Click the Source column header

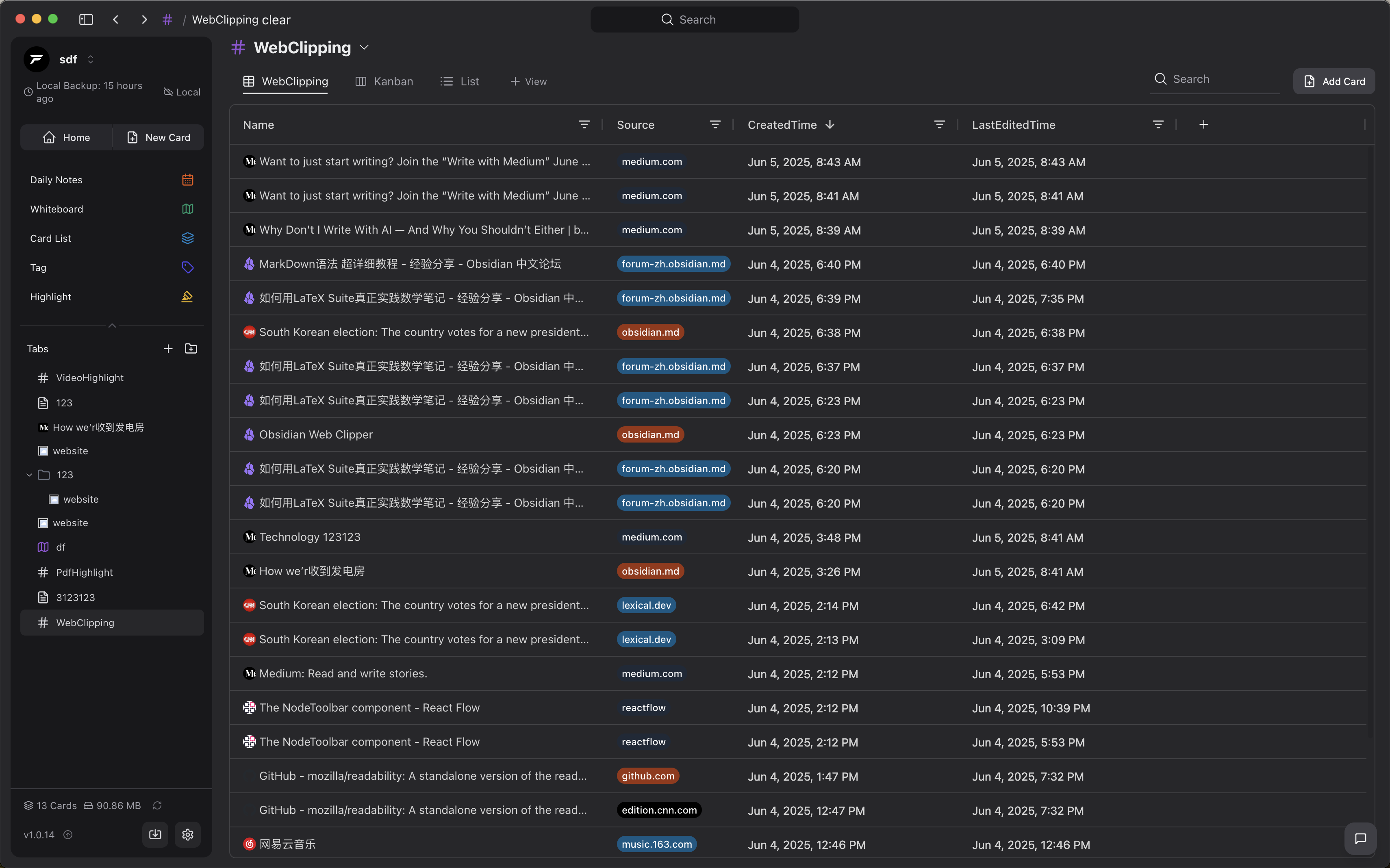(x=636, y=125)
